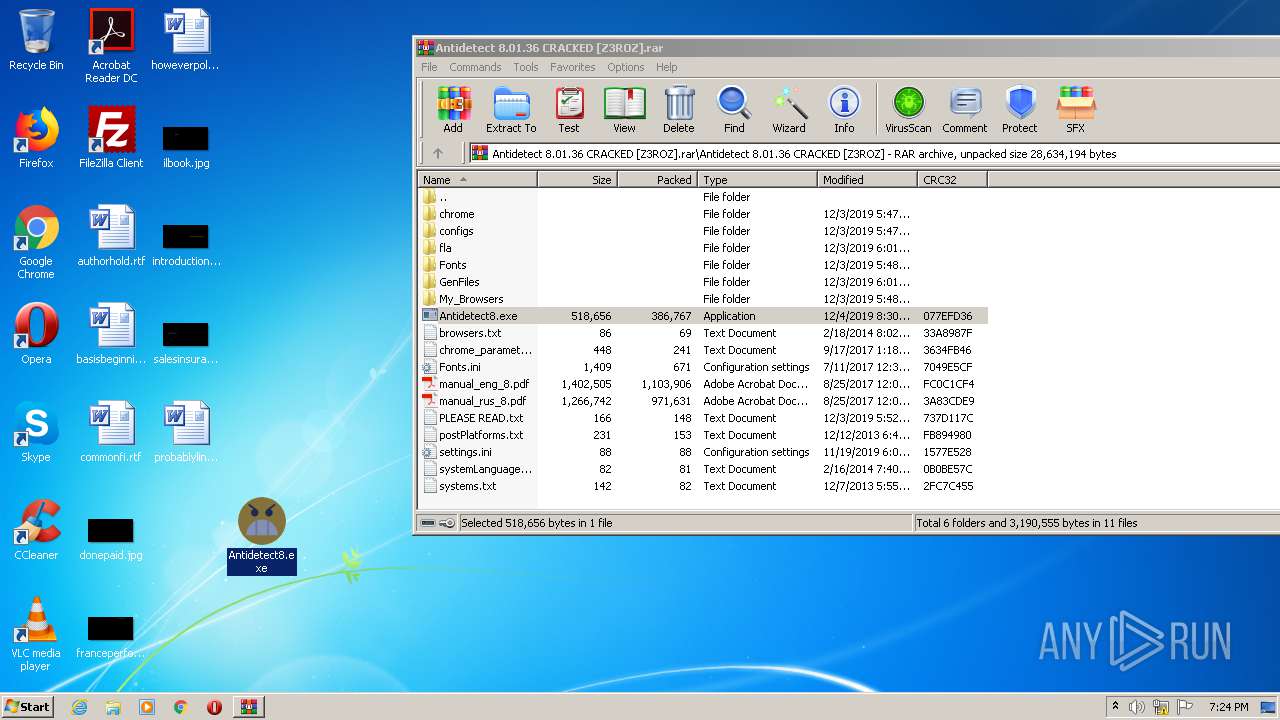Select the chrome folder
Viewport: 1280px width, 720px height.
(702, 214)
